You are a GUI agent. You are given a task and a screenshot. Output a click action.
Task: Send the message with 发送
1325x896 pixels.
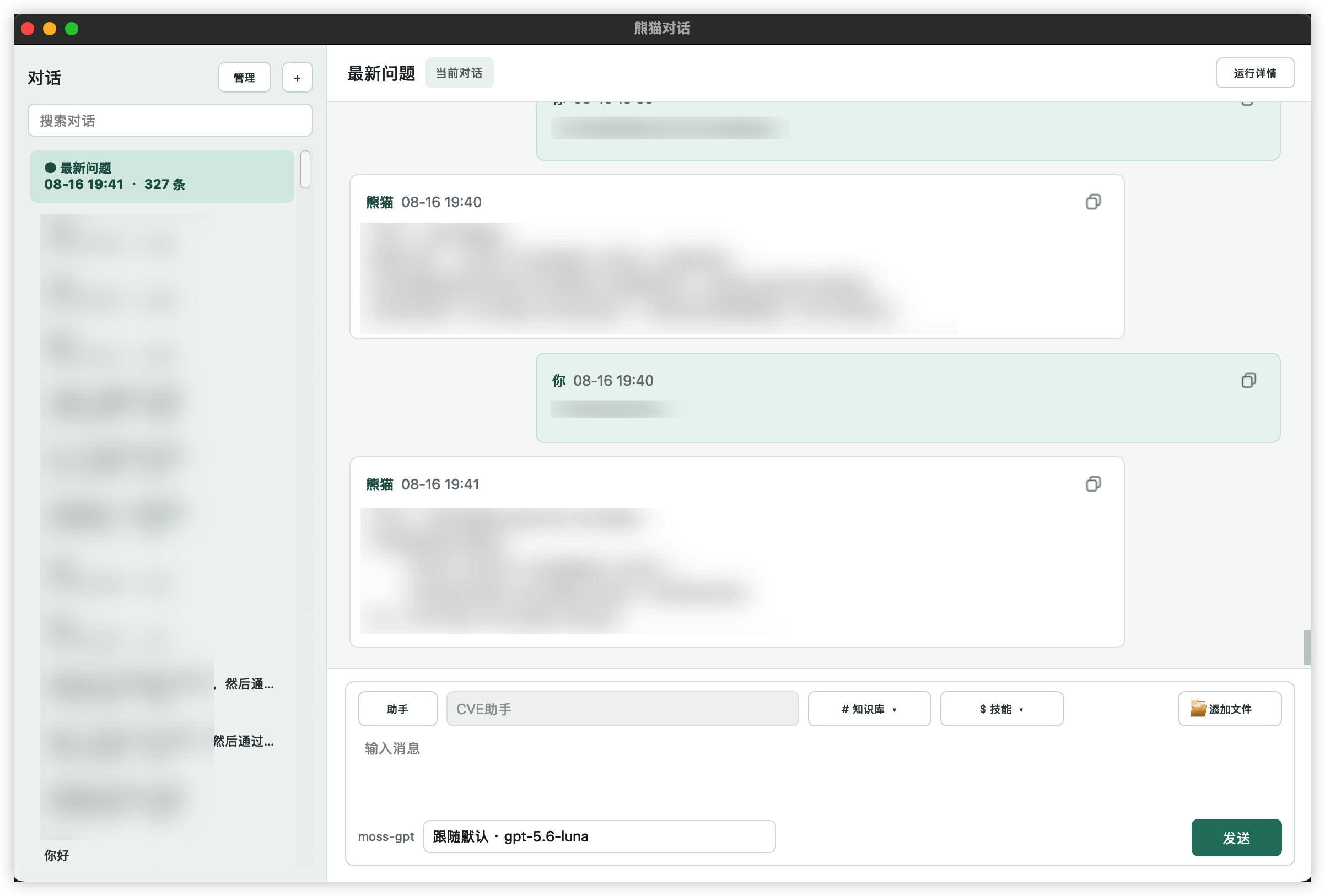pyautogui.click(x=1236, y=836)
